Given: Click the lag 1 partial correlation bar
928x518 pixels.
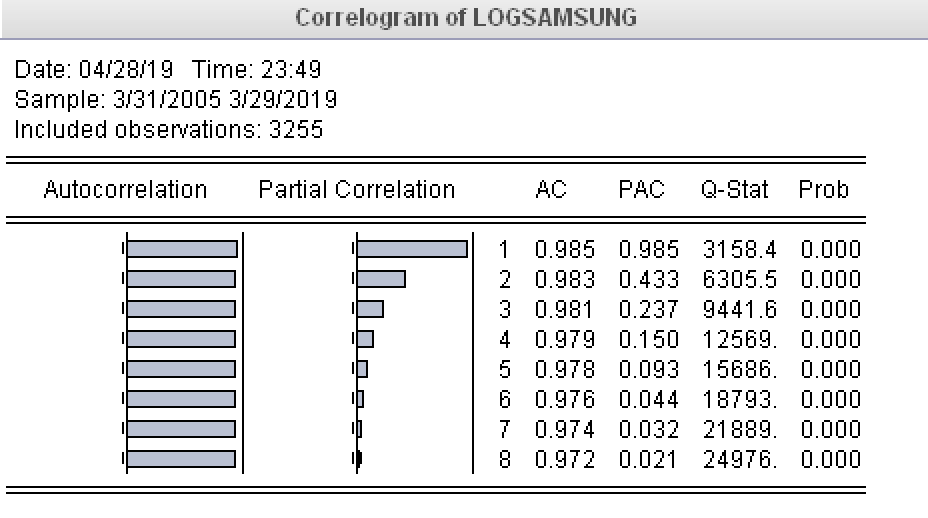Looking at the screenshot, I should [x=411, y=249].
